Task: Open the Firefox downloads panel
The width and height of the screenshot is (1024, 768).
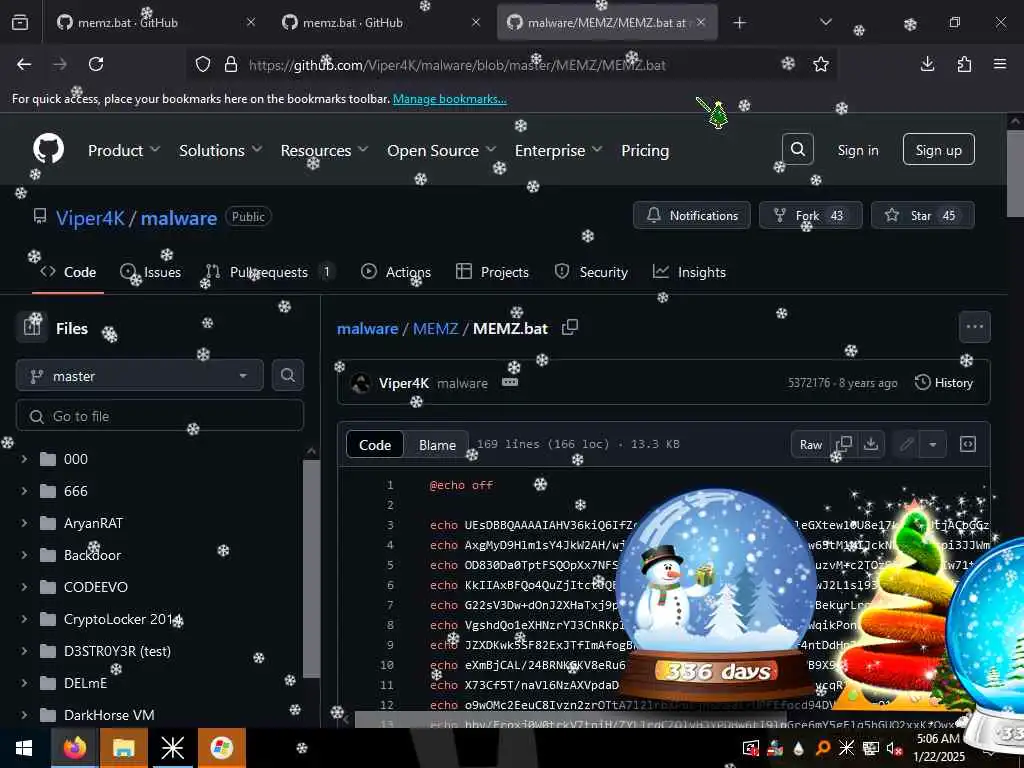Action: click(x=927, y=64)
